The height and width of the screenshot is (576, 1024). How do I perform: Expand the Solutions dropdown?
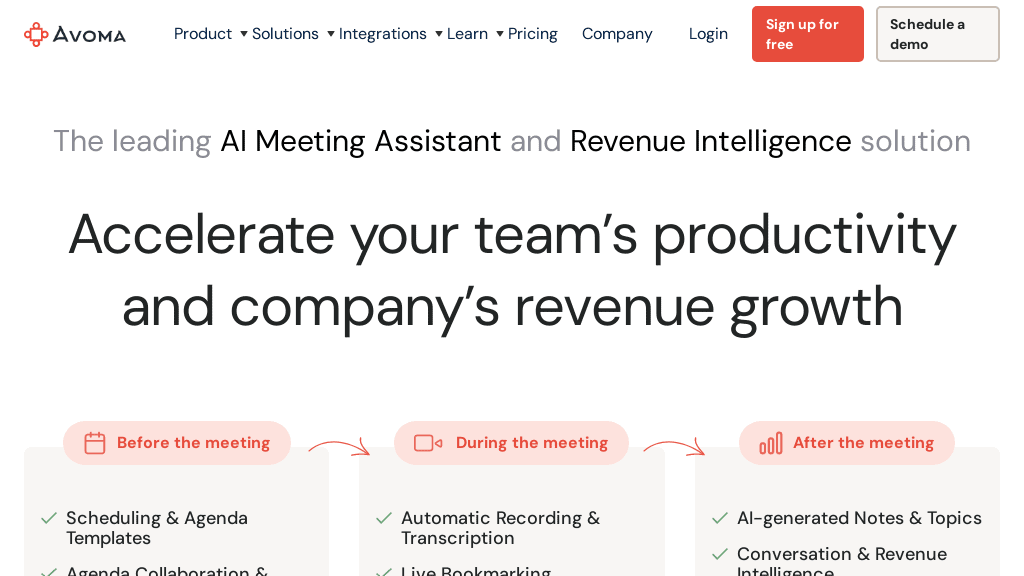click(285, 33)
